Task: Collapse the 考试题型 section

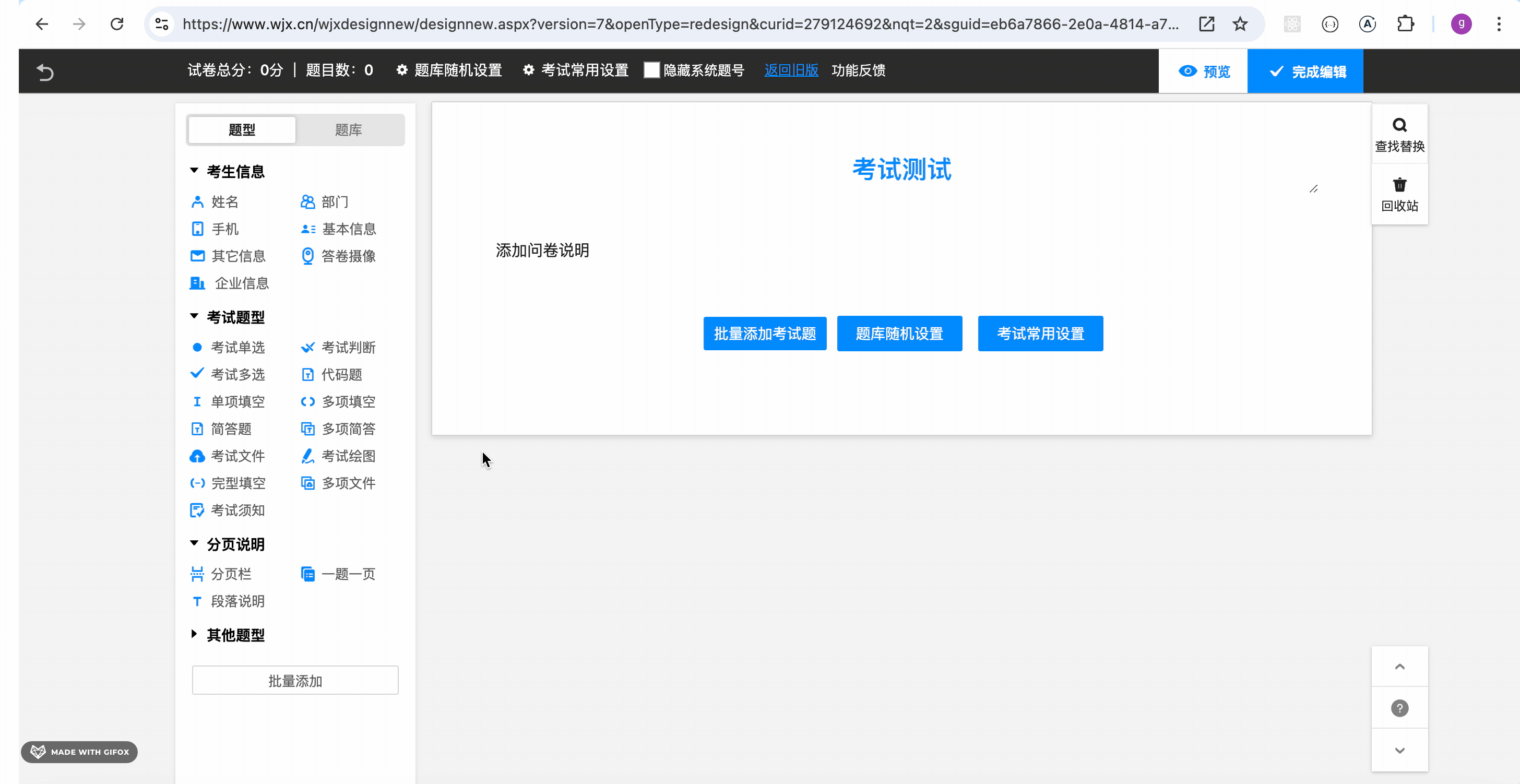Action: click(x=194, y=316)
